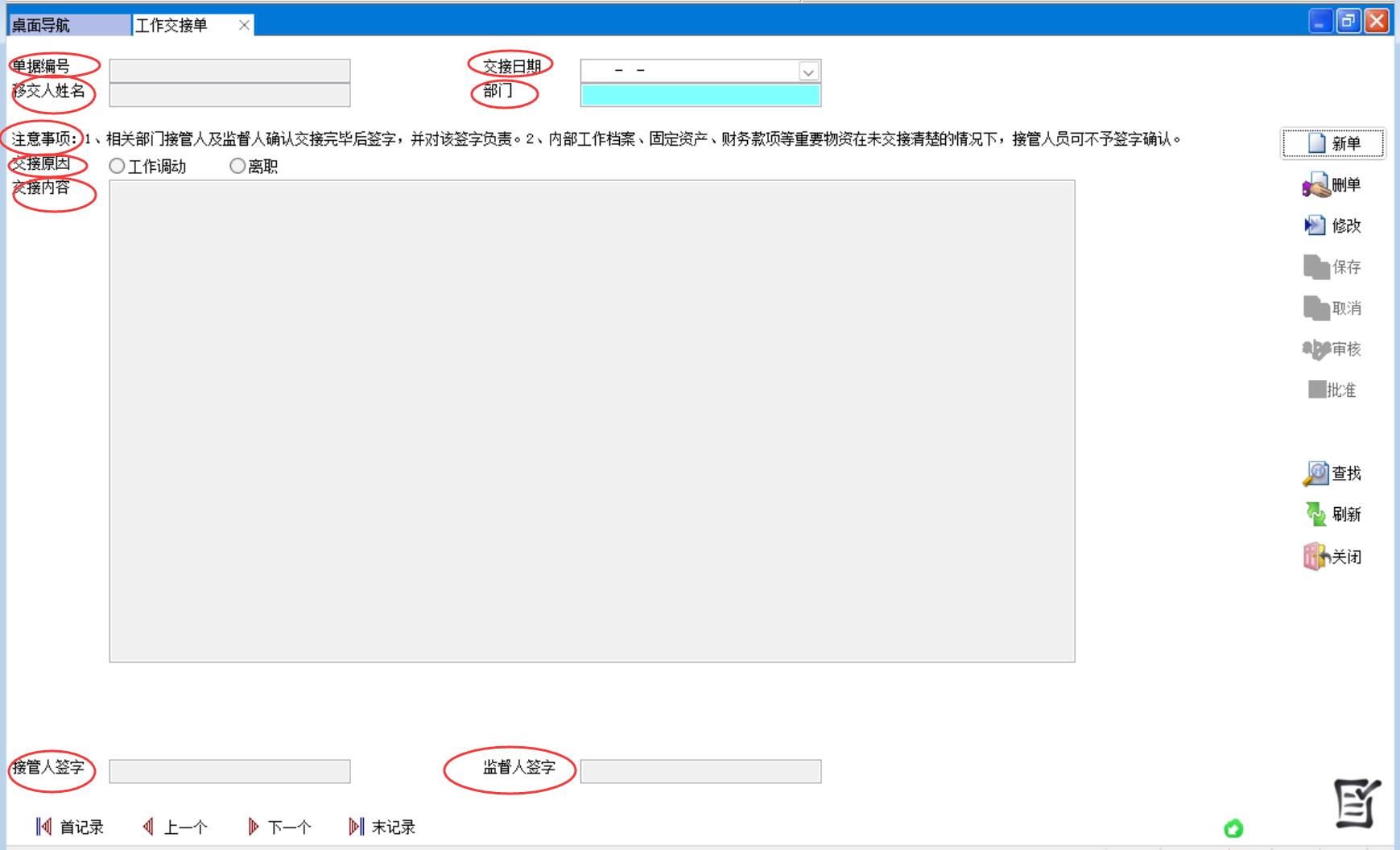
Task: Close the 工作交接单 tab
Action: click(244, 25)
